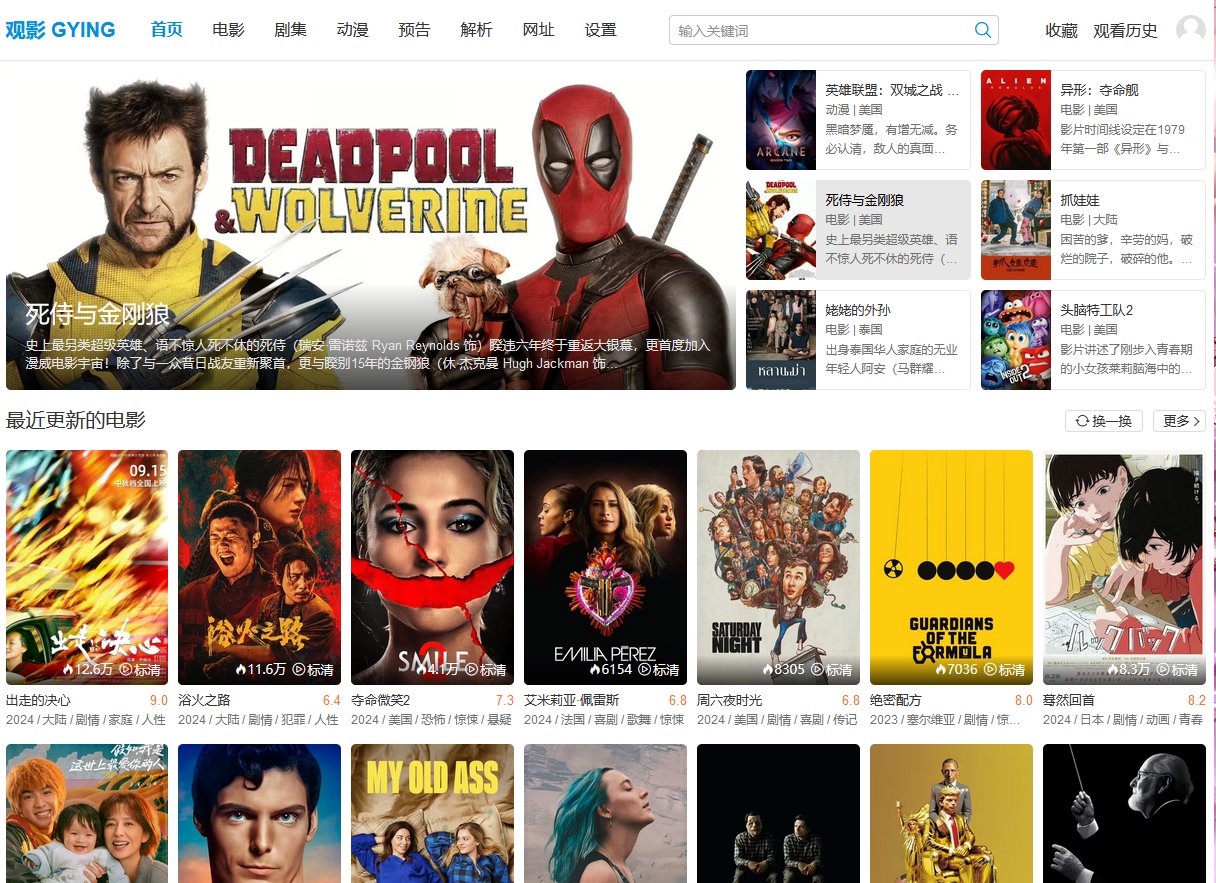Click the flame icon on 出走的决心 poster
The width and height of the screenshot is (1216, 883).
[69, 669]
